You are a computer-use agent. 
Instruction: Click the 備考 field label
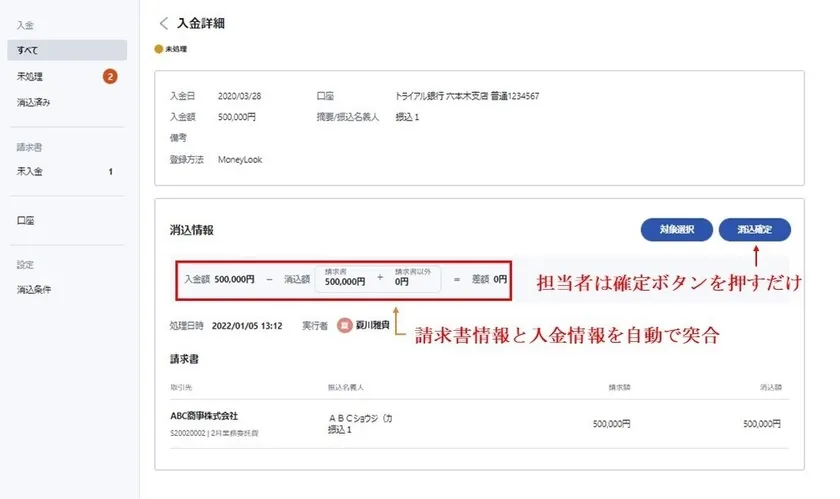tap(178, 138)
